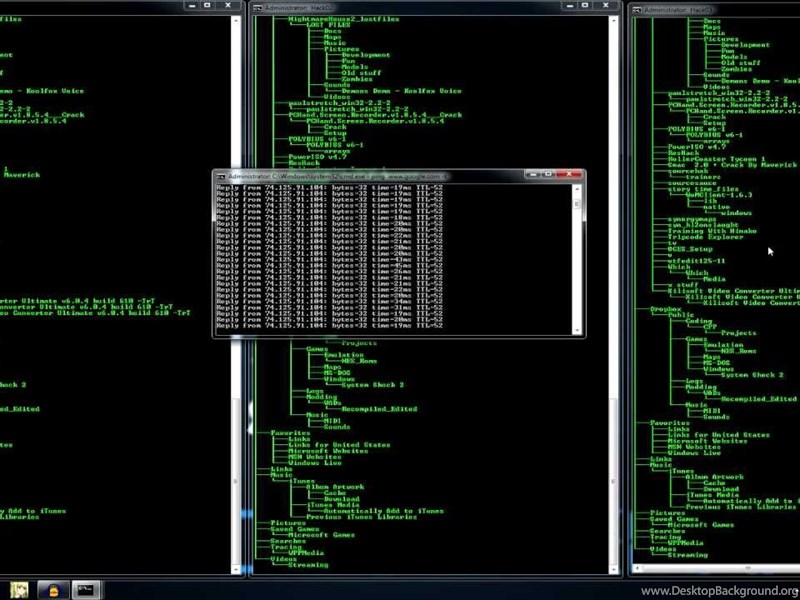
Task: Click the ping reply line with time=43ms
Action: 329,260
